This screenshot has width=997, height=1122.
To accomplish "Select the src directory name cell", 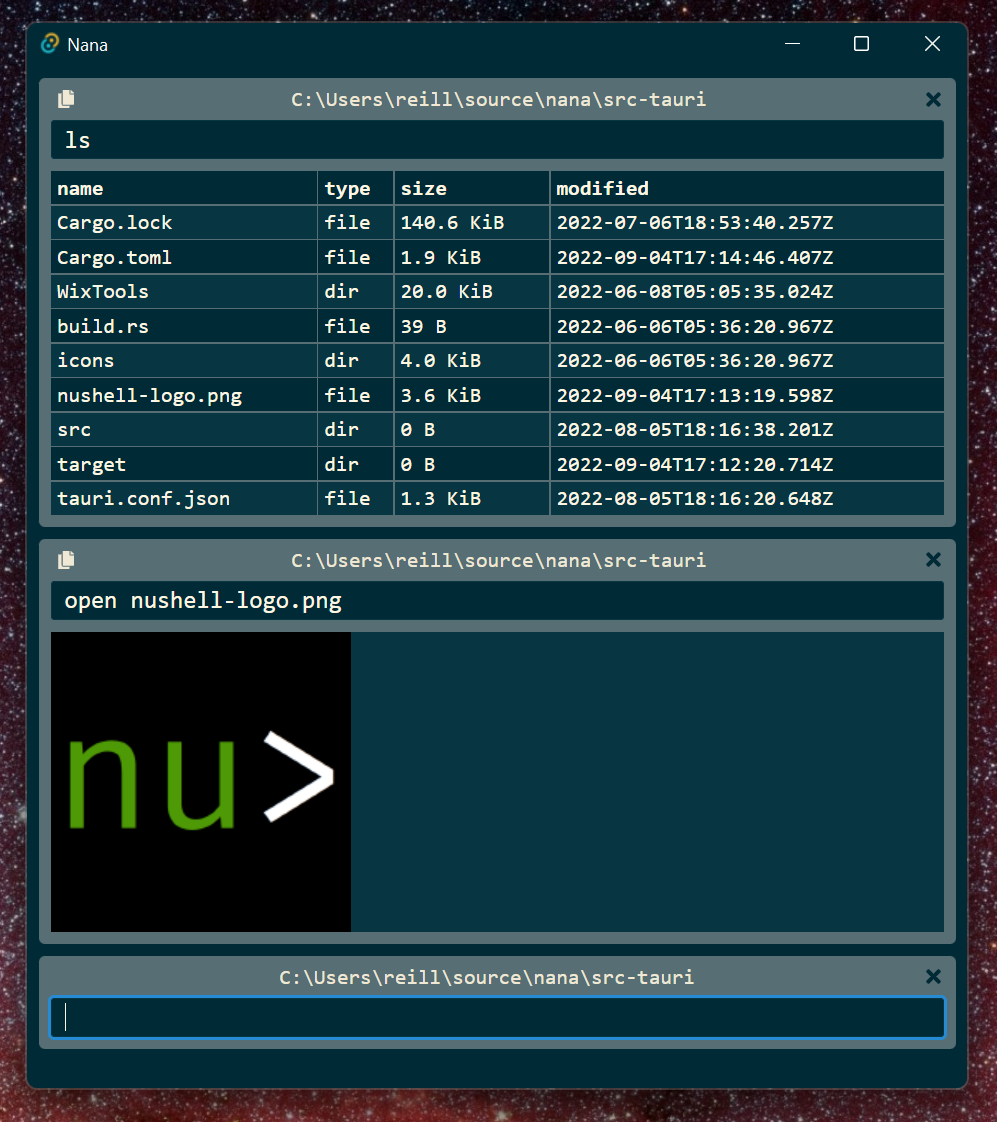I will (x=184, y=429).
